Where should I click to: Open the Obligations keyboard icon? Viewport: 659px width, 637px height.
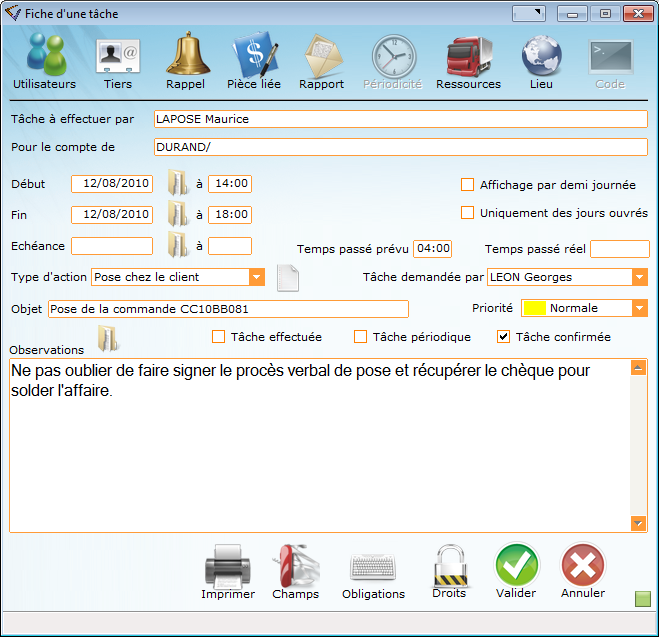(x=373, y=567)
